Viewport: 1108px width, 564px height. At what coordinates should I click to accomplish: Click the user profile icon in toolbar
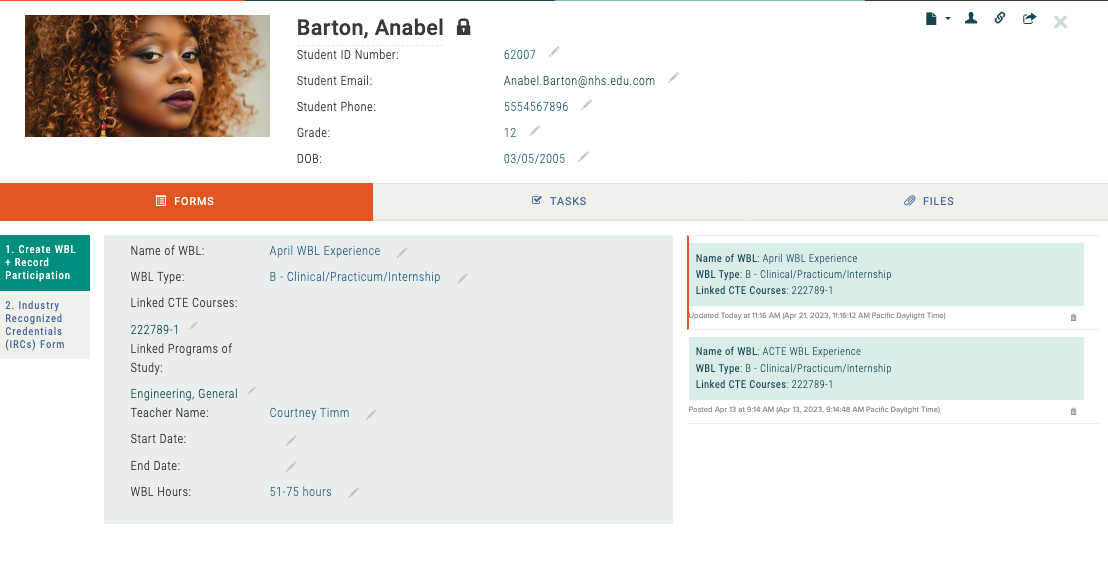click(971, 18)
